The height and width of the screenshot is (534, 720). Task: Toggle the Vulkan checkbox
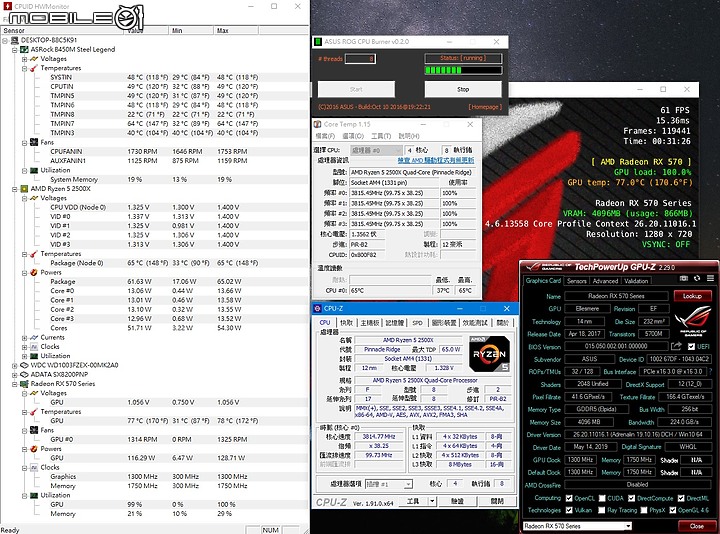click(569, 510)
